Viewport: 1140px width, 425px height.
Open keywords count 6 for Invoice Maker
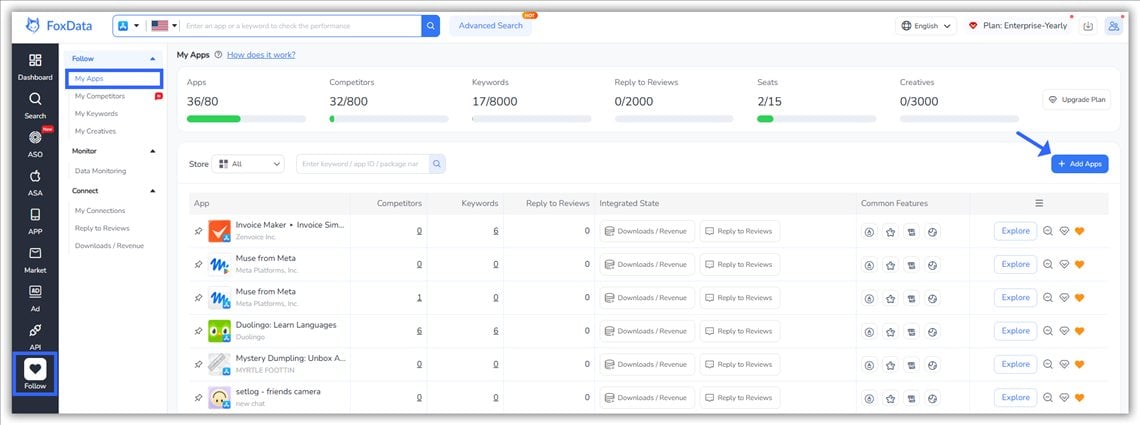(x=496, y=231)
